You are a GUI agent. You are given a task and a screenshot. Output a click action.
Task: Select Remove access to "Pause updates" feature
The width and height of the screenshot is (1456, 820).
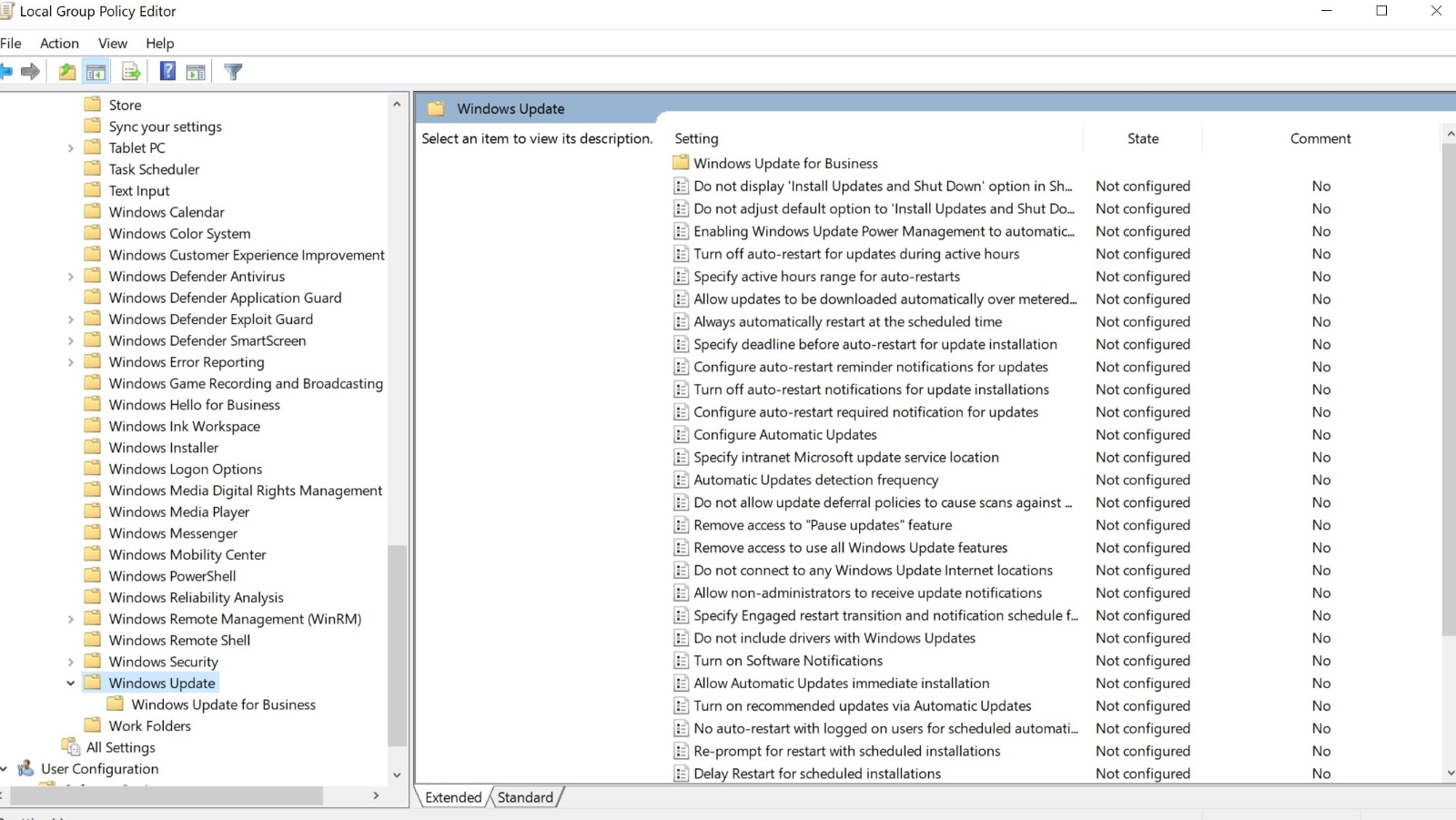(822, 525)
